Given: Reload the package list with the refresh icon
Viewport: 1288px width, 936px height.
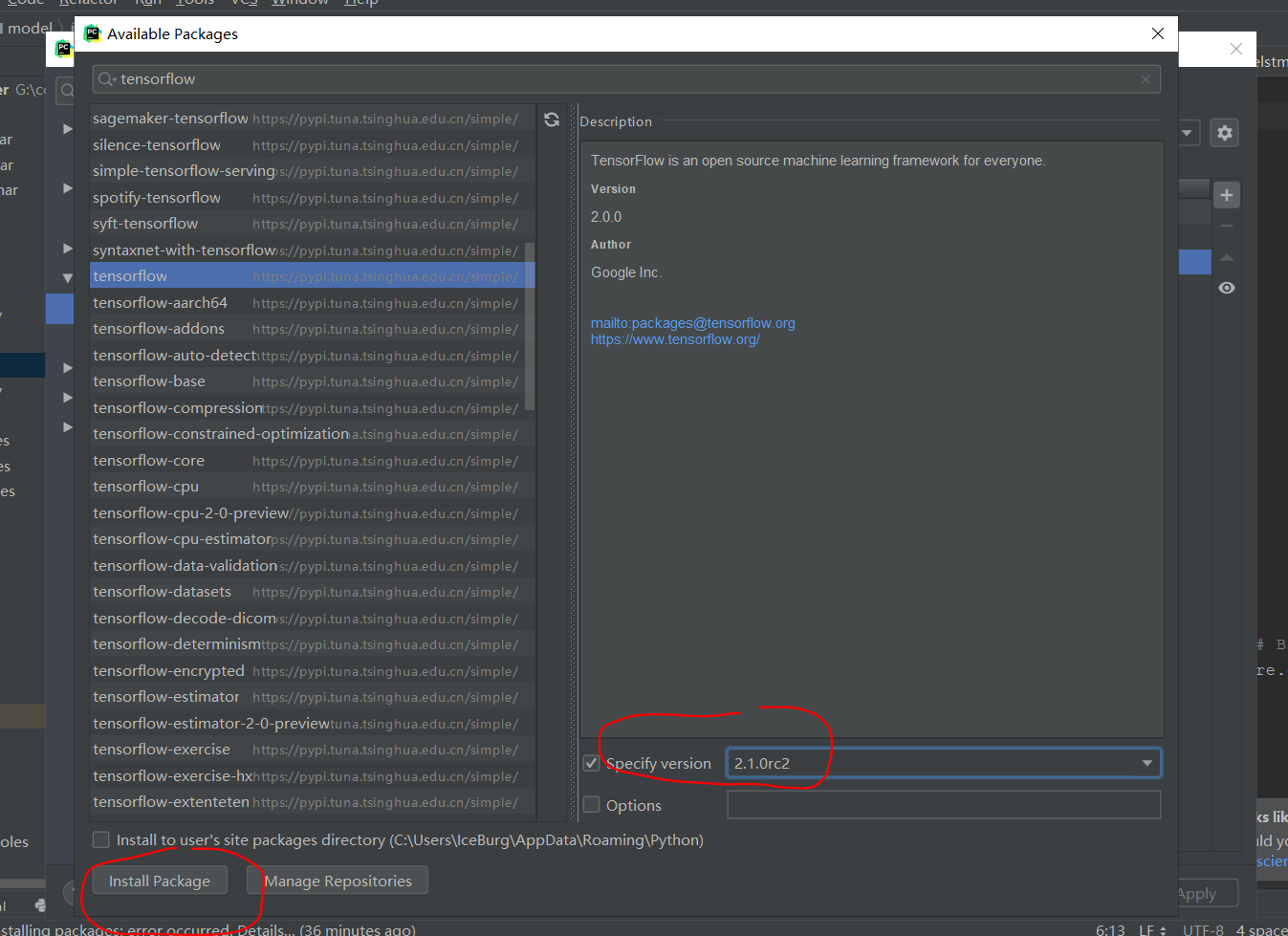Looking at the screenshot, I should pos(552,120).
